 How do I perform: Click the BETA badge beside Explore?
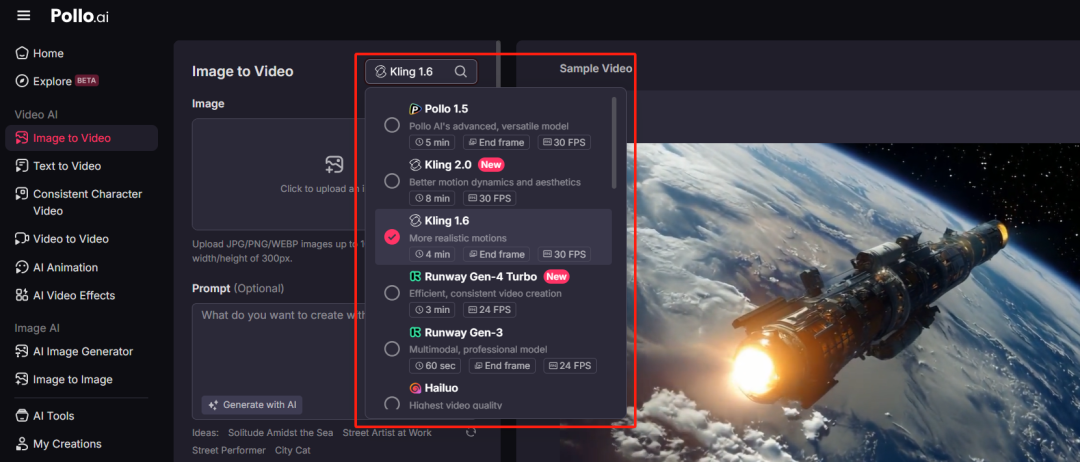[87, 81]
